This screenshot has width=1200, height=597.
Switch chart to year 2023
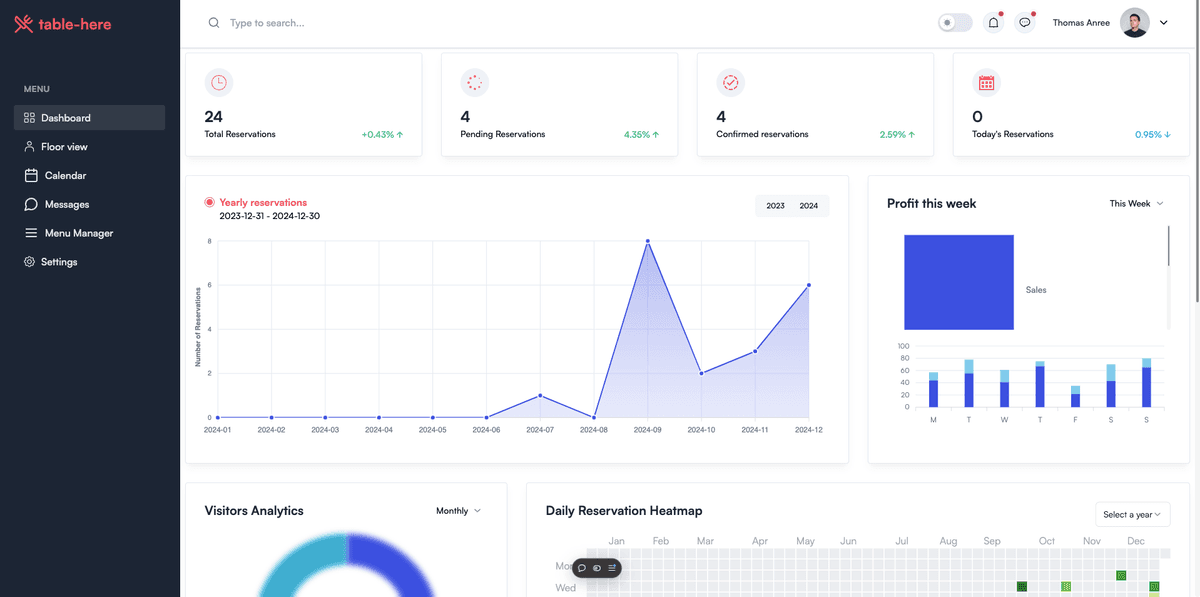[x=775, y=206]
